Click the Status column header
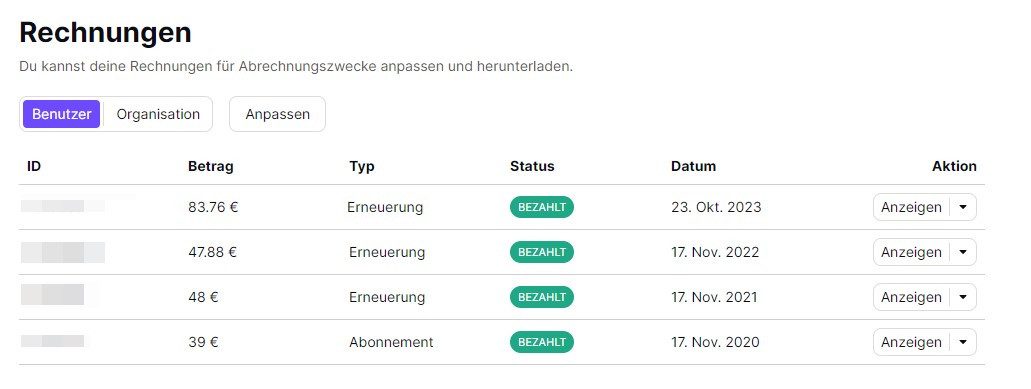Screen dimensions: 1031x389 click(x=532, y=166)
